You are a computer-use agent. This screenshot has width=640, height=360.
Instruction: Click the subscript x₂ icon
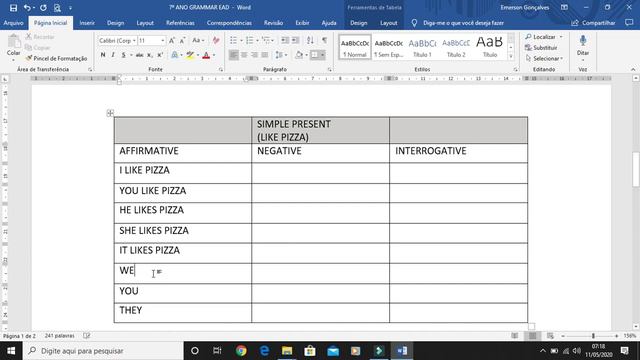point(150,55)
